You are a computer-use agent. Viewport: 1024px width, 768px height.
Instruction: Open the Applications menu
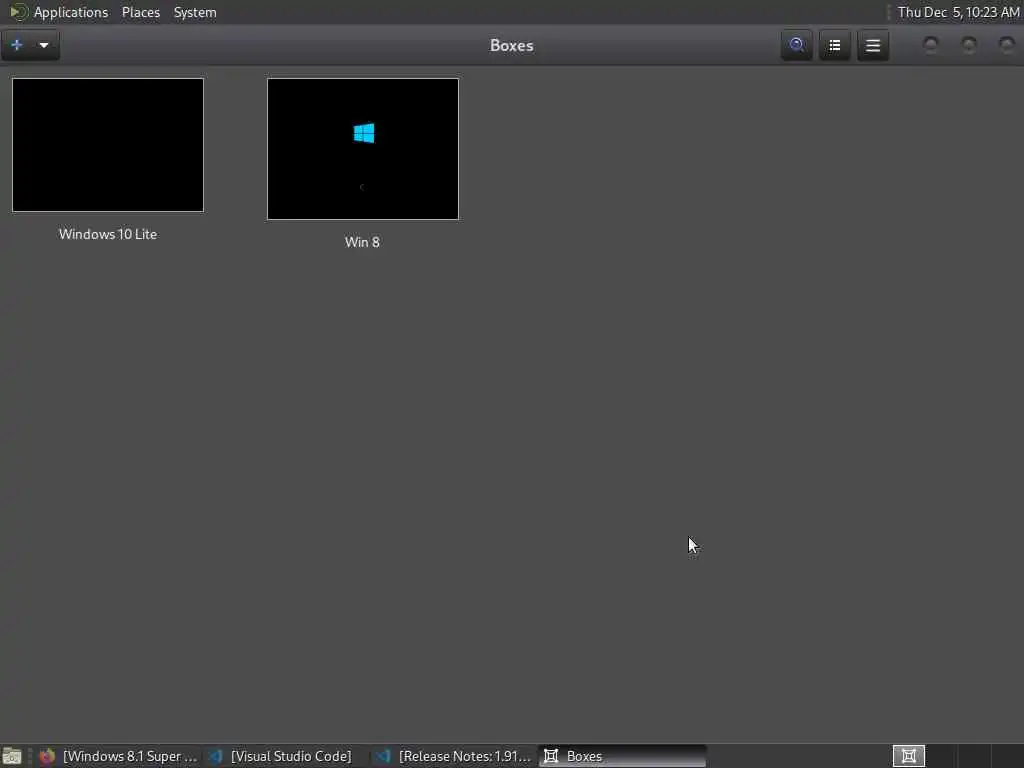(x=71, y=12)
